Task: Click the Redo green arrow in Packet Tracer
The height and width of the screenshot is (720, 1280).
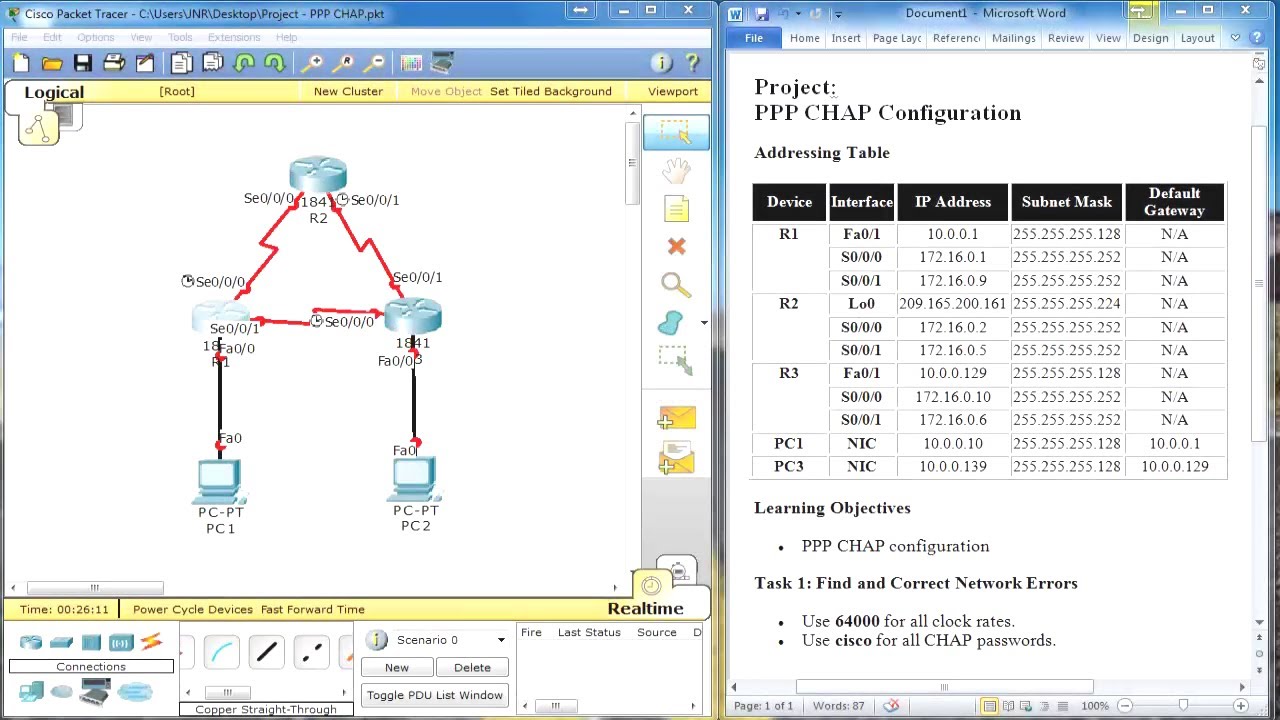Action: point(274,63)
